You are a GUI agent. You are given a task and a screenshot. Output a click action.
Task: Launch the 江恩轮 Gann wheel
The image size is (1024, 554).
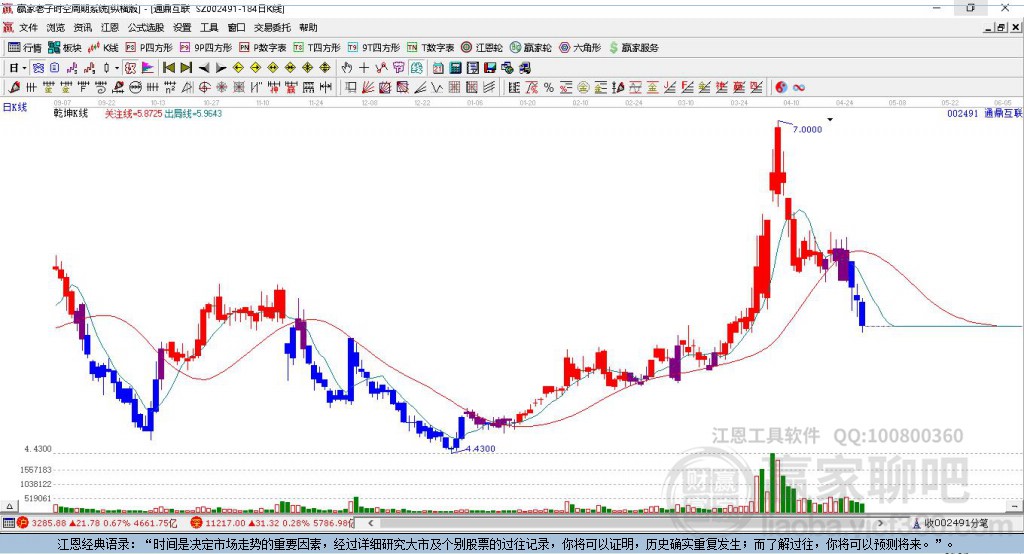tap(482, 48)
